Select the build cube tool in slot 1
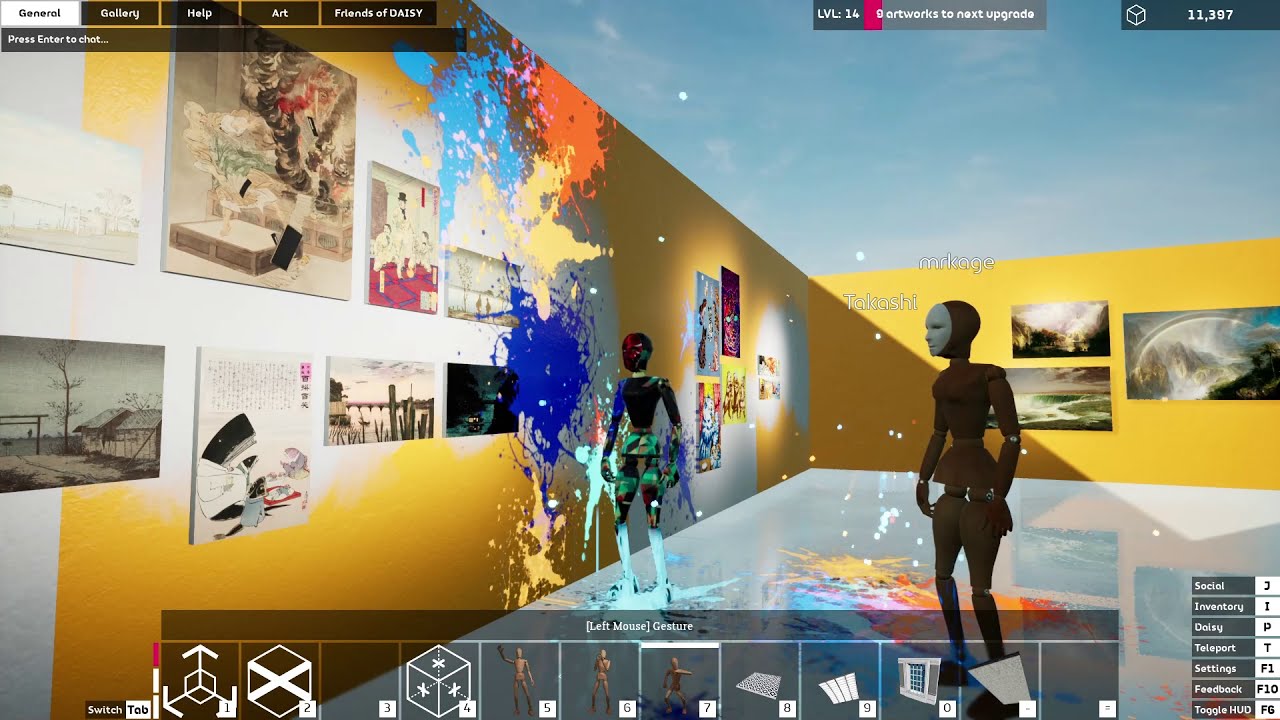This screenshot has width=1280, height=720. [x=200, y=681]
